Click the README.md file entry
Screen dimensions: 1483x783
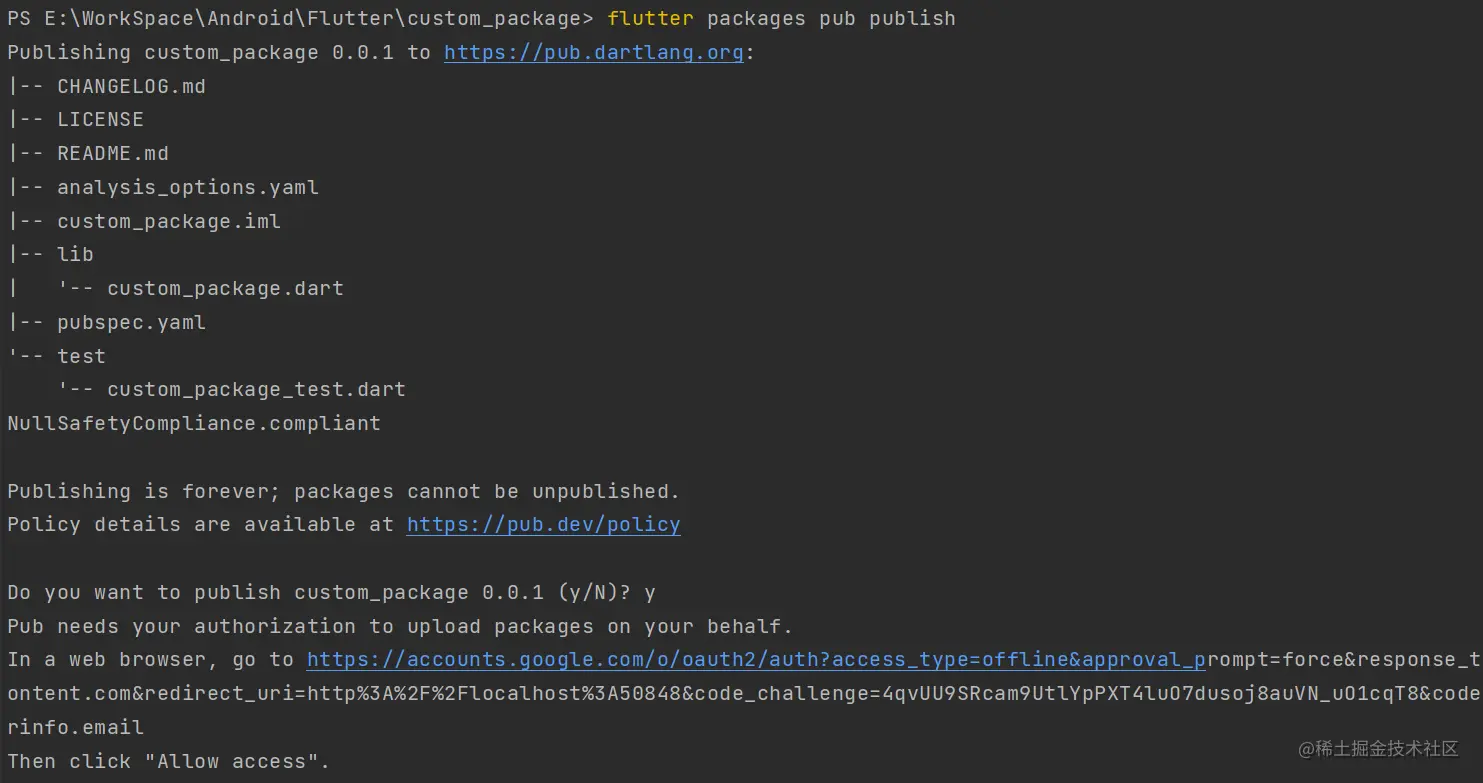[113, 153]
